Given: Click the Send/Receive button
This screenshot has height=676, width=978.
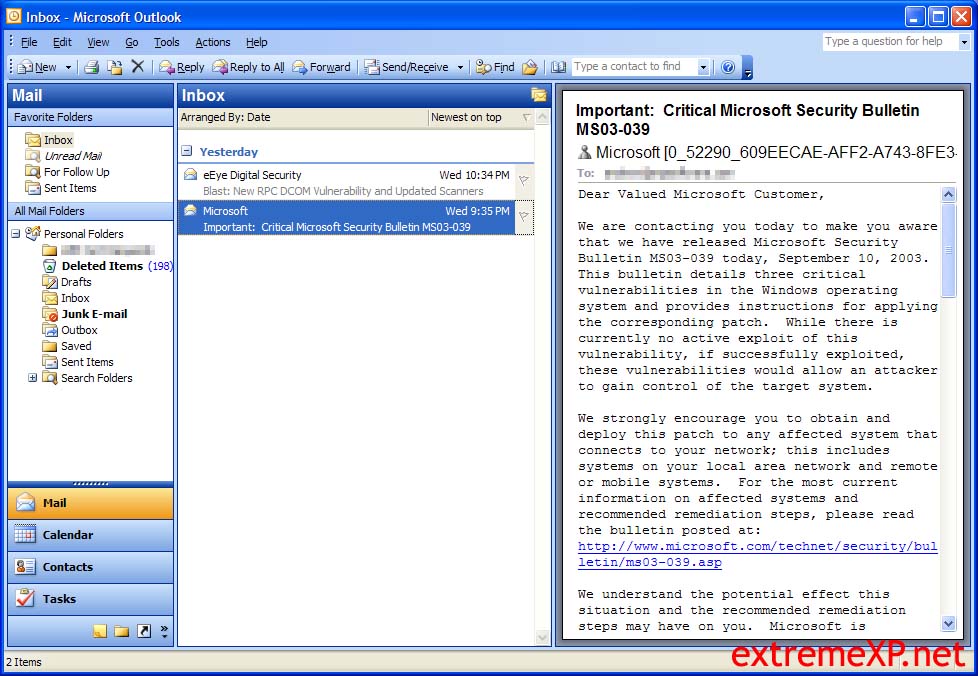Looking at the screenshot, I should (x=408, y=67).
